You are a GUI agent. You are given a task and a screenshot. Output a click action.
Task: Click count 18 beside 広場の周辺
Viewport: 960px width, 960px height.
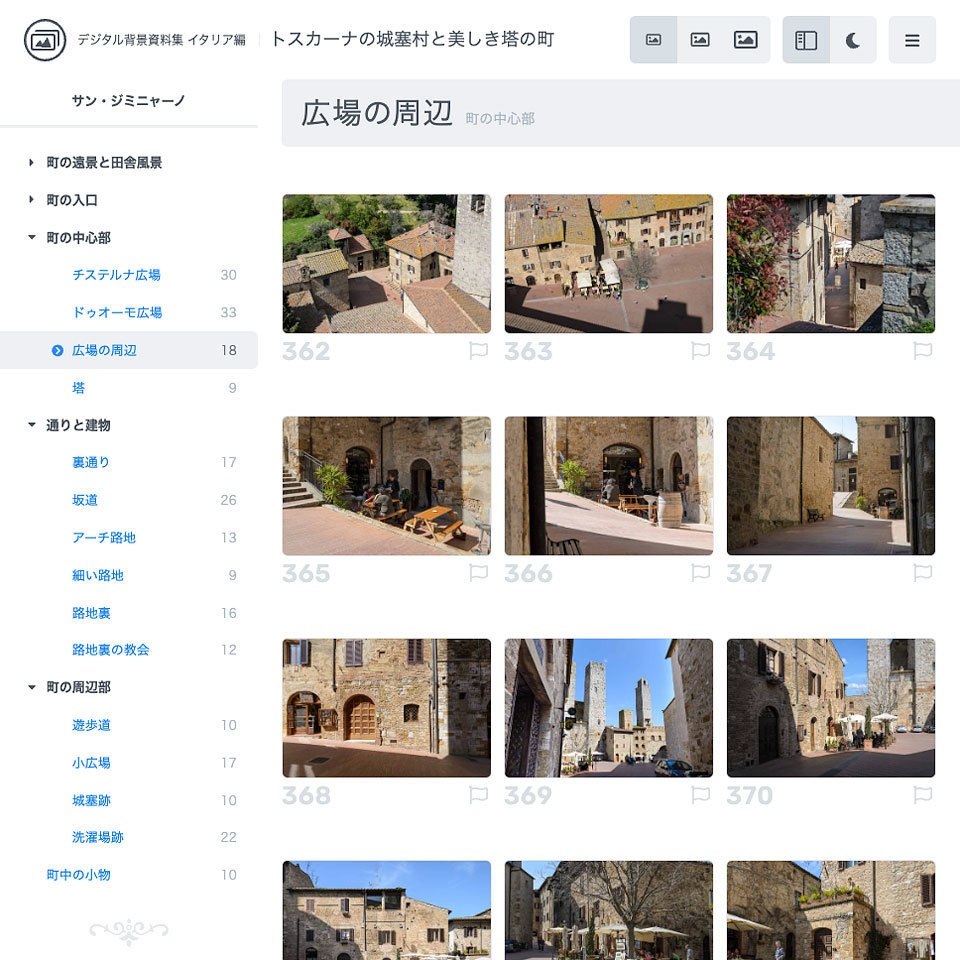coord(229,350)
